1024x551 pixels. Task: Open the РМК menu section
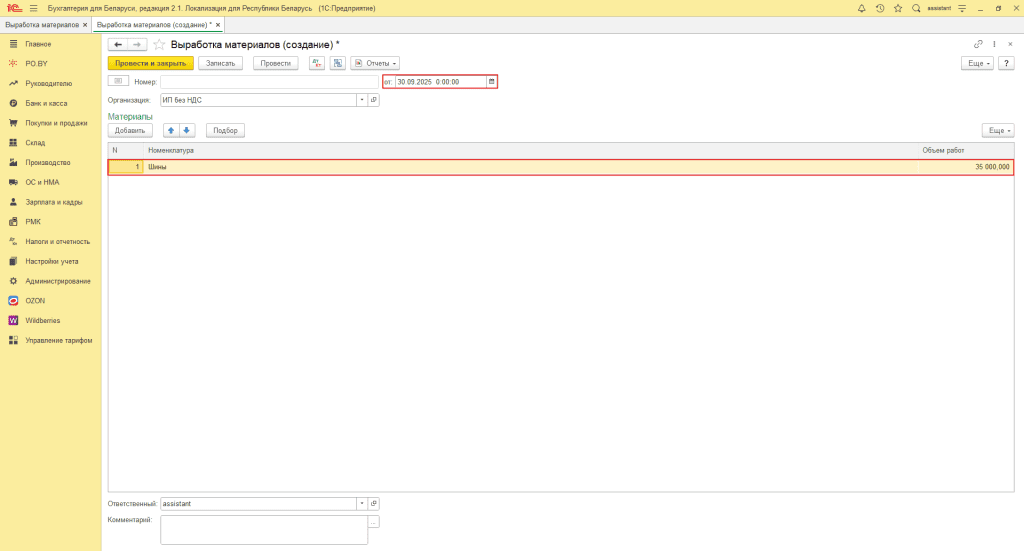click(x=33, y=222)
